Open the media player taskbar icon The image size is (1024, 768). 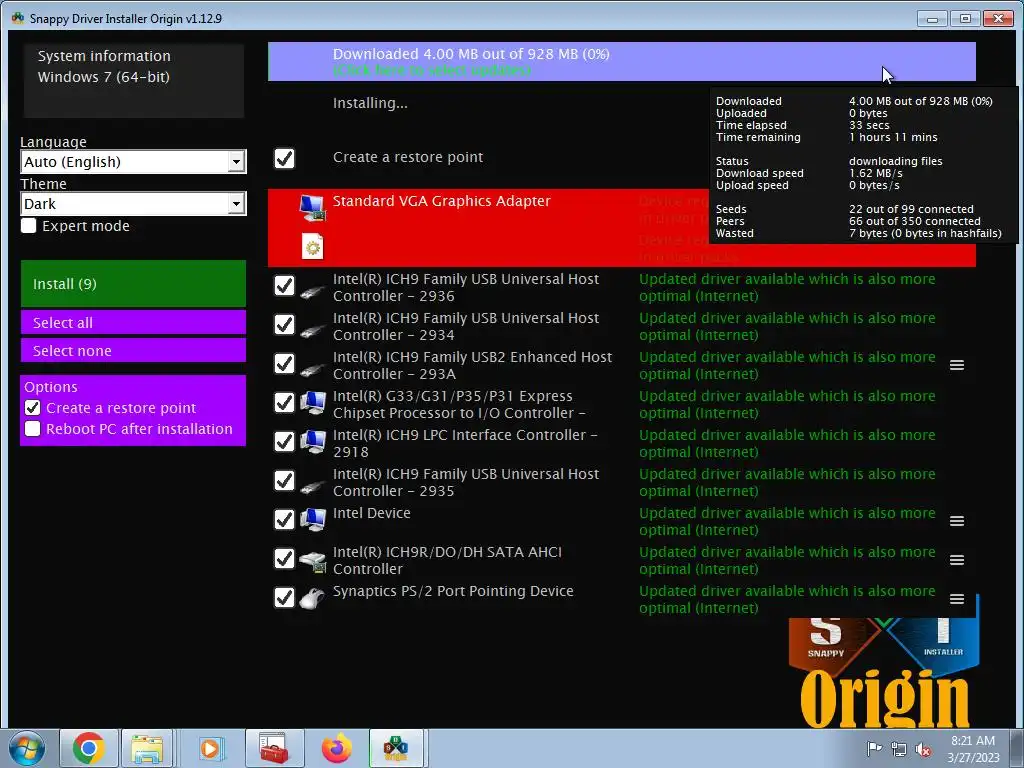point(210,748)
